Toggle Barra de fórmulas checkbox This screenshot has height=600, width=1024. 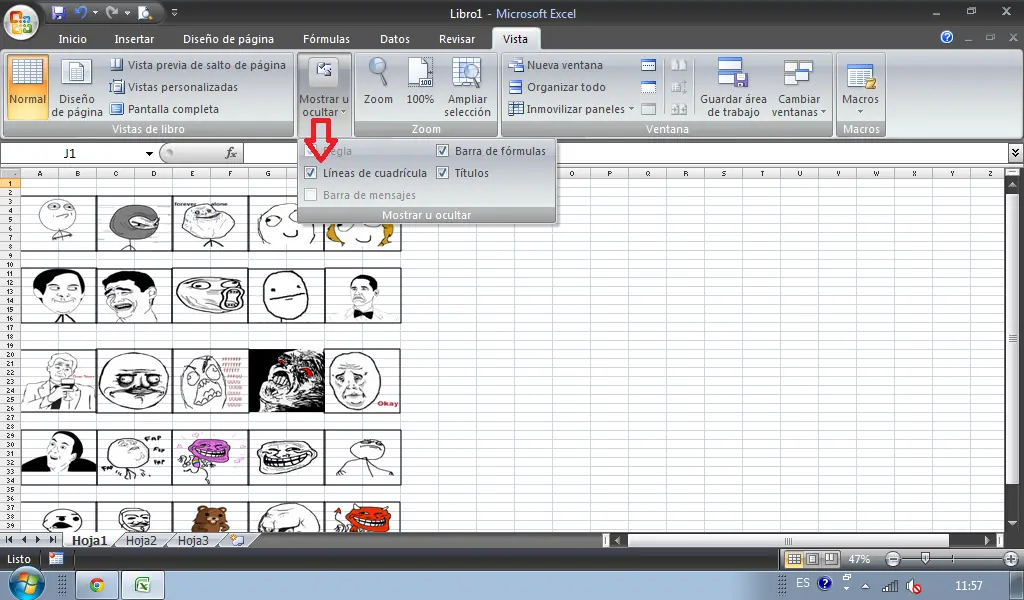[443, 151]
